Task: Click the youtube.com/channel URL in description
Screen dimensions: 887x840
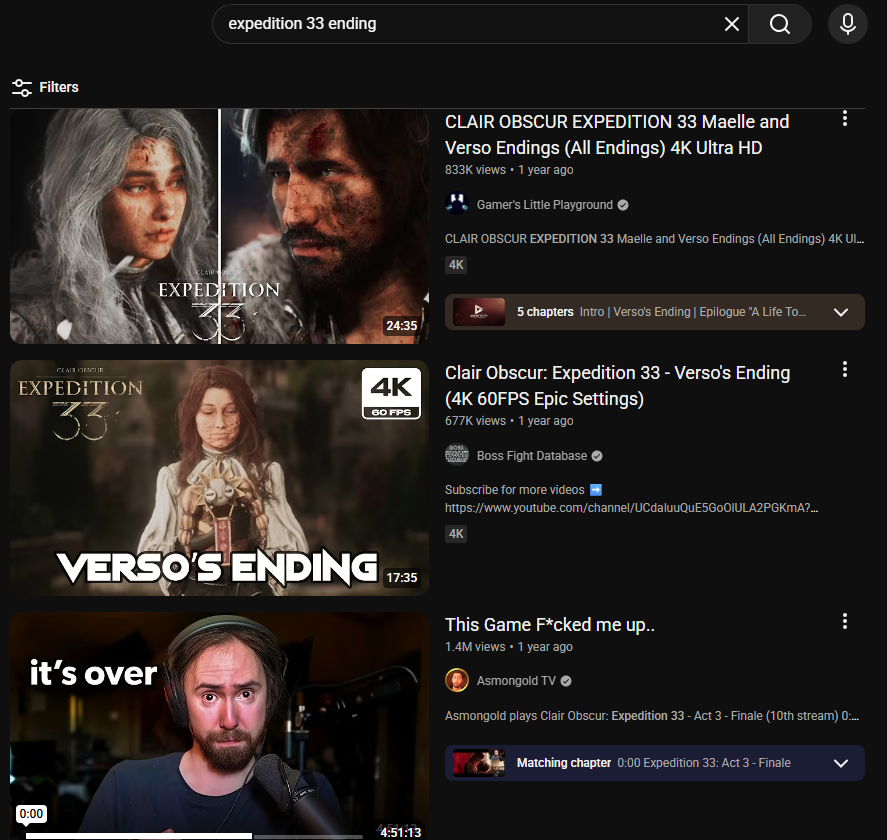Action: [631, 508]
